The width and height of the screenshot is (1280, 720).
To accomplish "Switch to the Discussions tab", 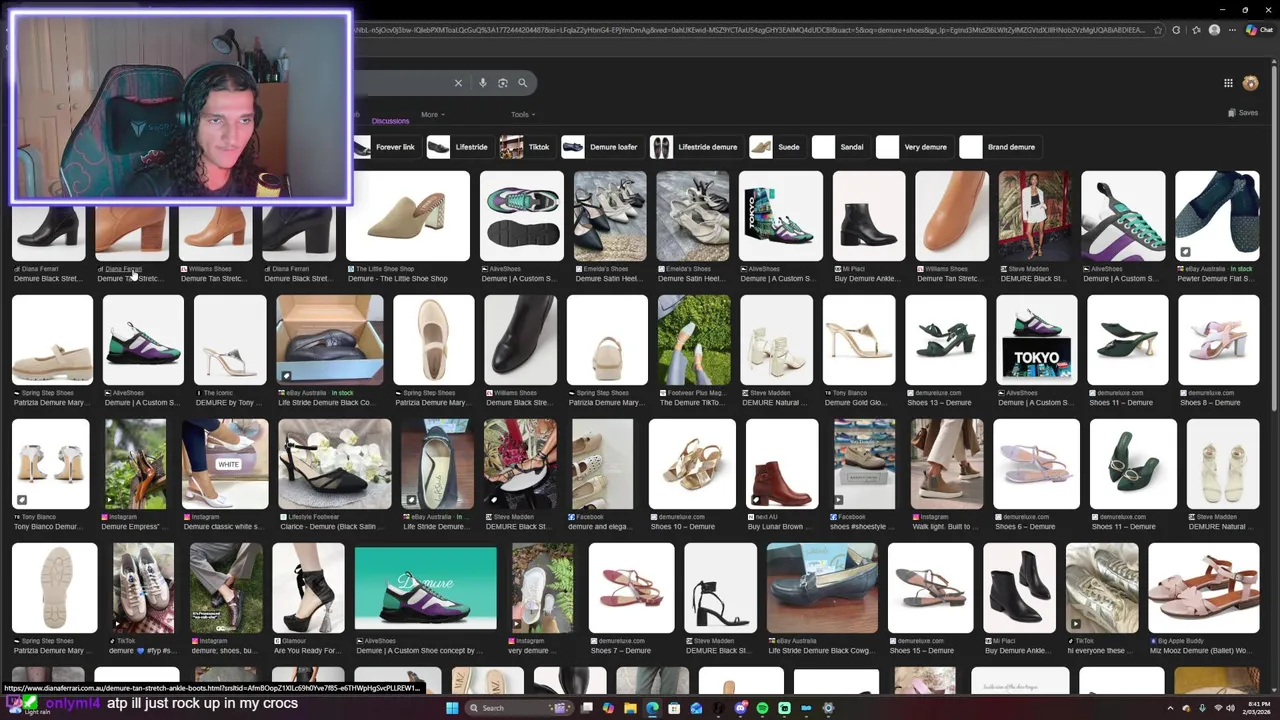I will 390,120.
